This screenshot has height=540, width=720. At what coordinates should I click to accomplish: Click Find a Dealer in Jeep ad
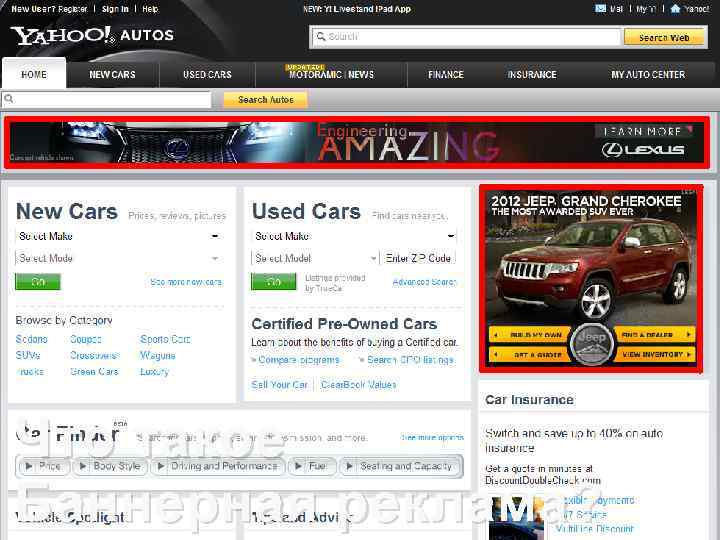point(654,335)
